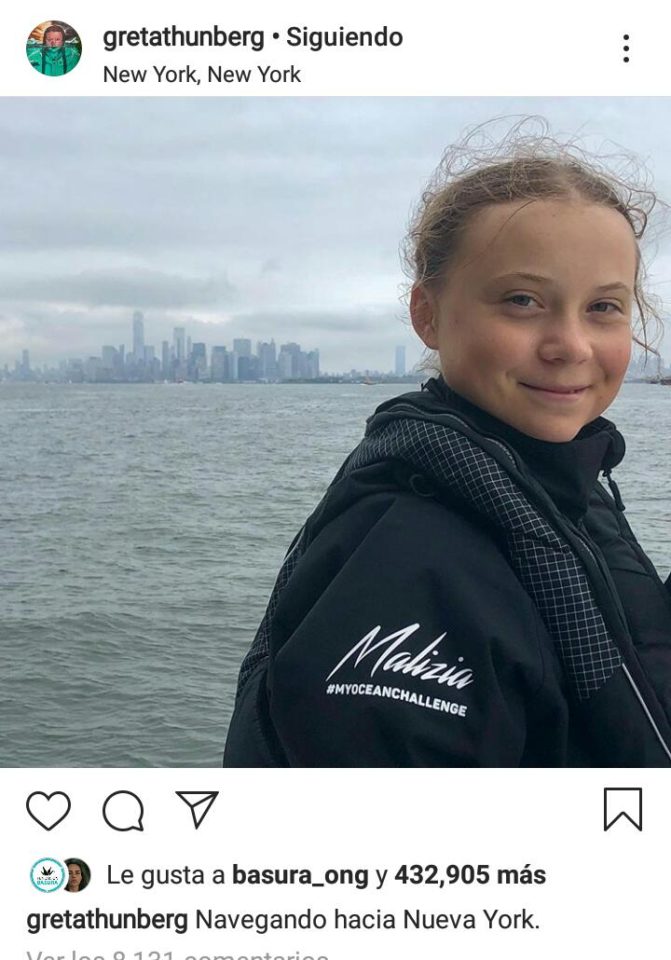Expand Ver los 8,131 comentarios
Image resolution: width=671 pixels, height=960 pixels.
178,954
